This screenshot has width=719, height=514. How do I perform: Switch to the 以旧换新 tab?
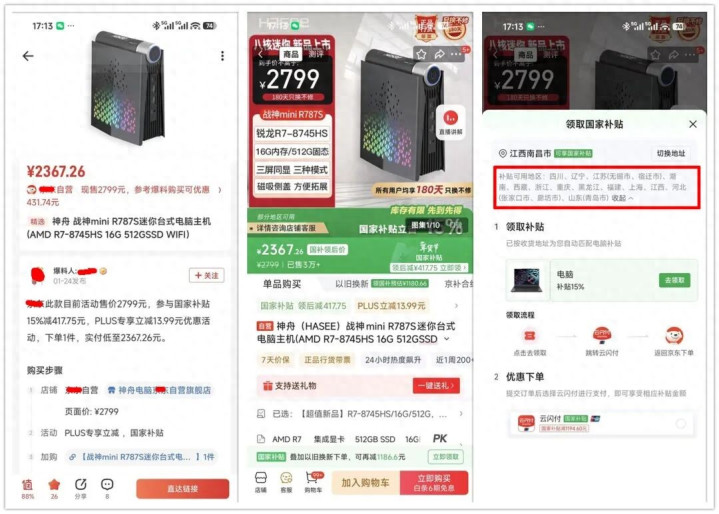pos(351,284)
